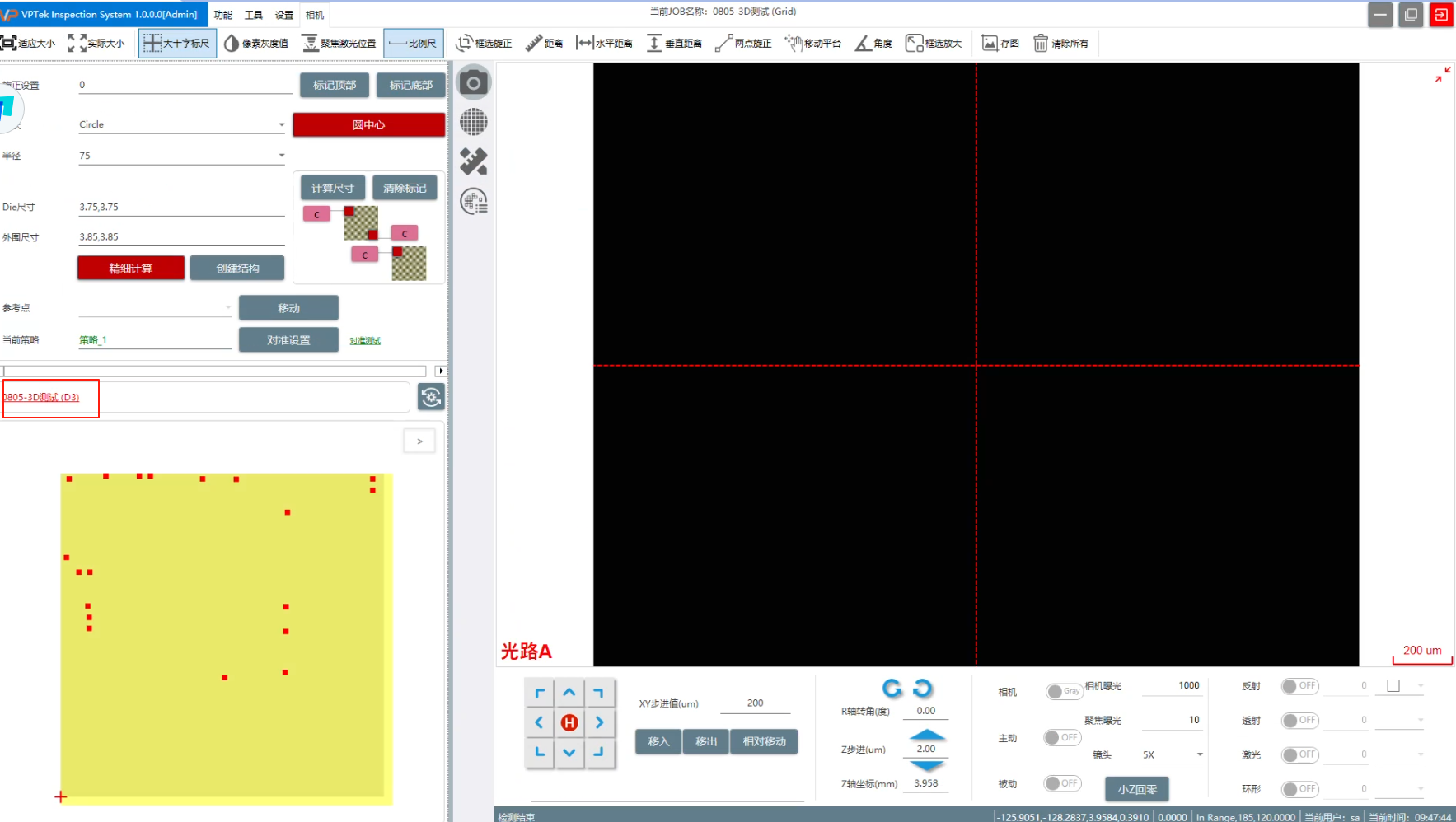The width and height of the screenshot is (1456, 822).
Task: Click the camera capture icon
Action: click(474, 83)
